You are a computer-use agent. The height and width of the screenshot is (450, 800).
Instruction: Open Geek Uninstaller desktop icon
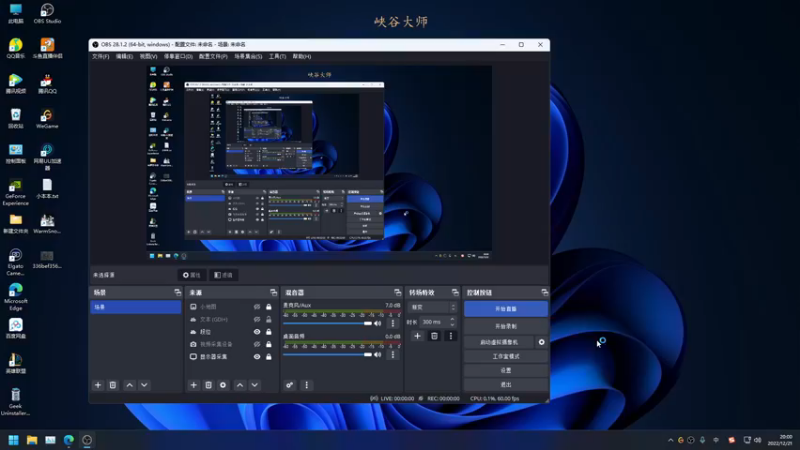coord(15,402)
